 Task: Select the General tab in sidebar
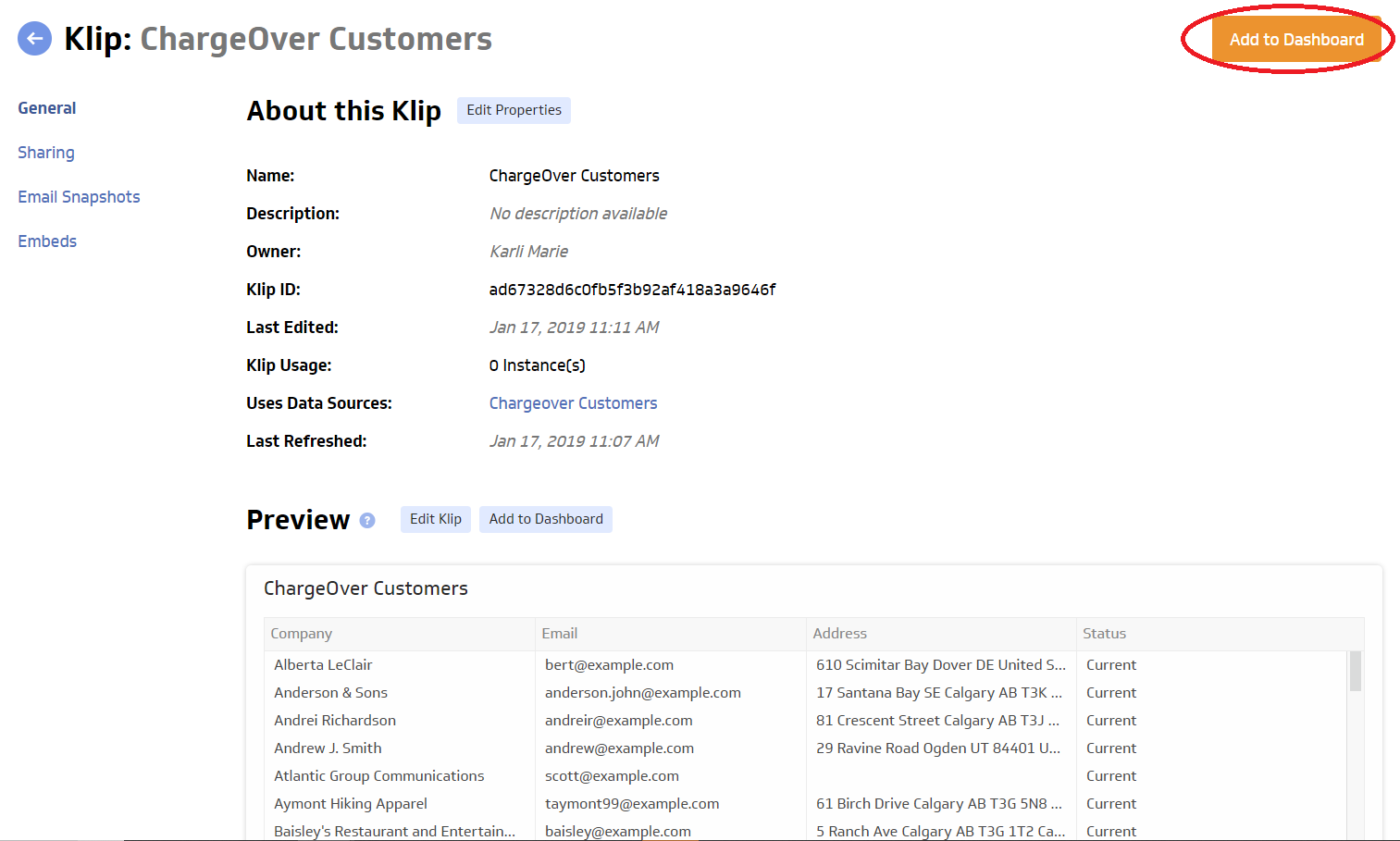[x=47, y=108]
